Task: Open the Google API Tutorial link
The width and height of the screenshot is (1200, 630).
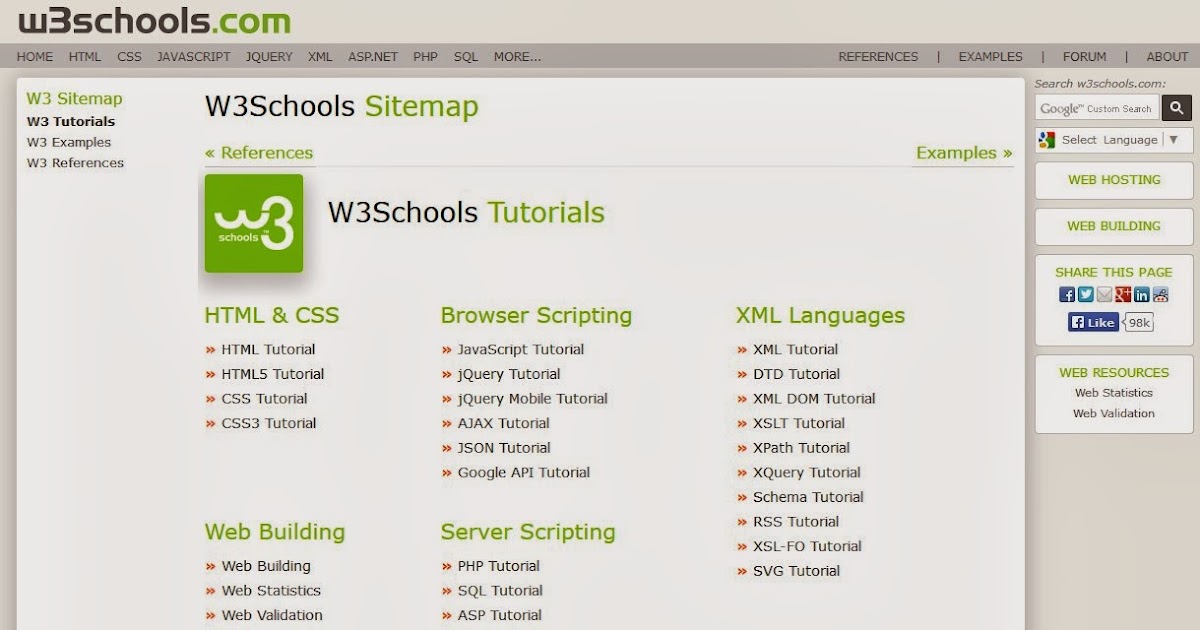Action: point(524,473)
